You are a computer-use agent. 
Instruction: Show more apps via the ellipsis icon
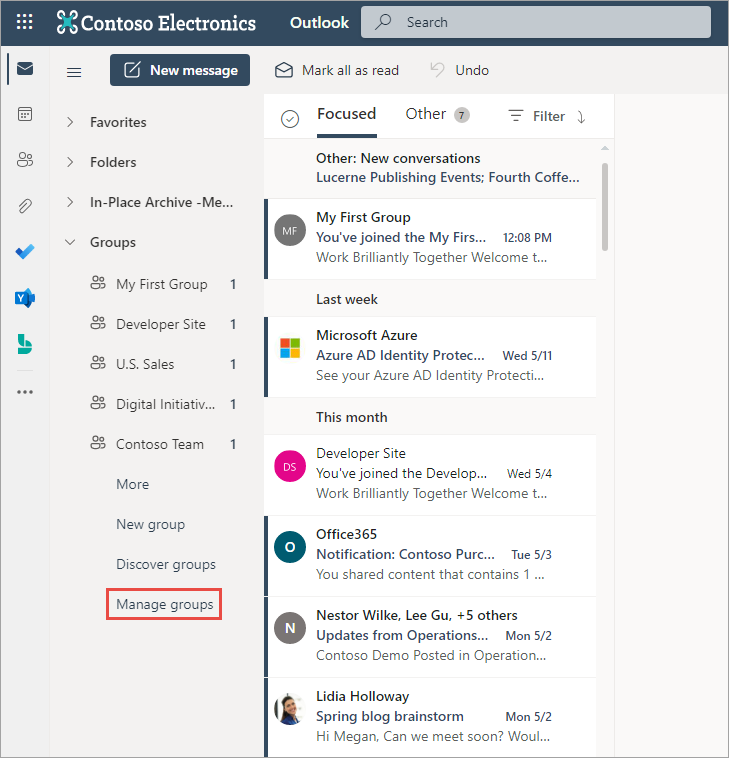pyautogui.click(x=25, y=392)
